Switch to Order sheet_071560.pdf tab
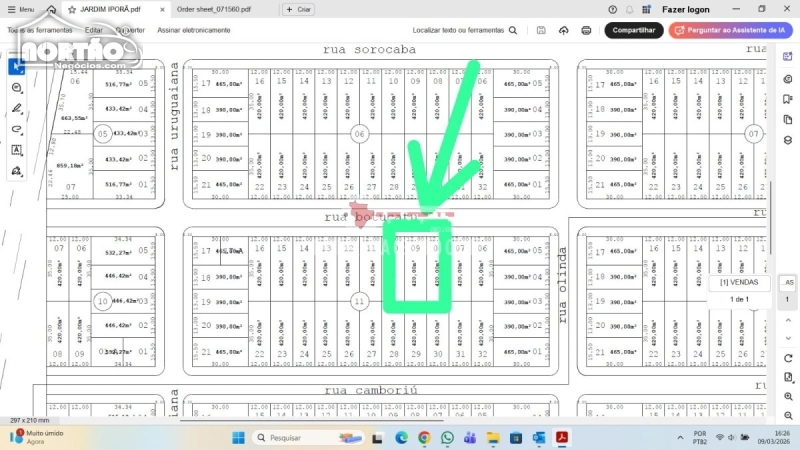800x450 pixels. (x=213, y=8)
